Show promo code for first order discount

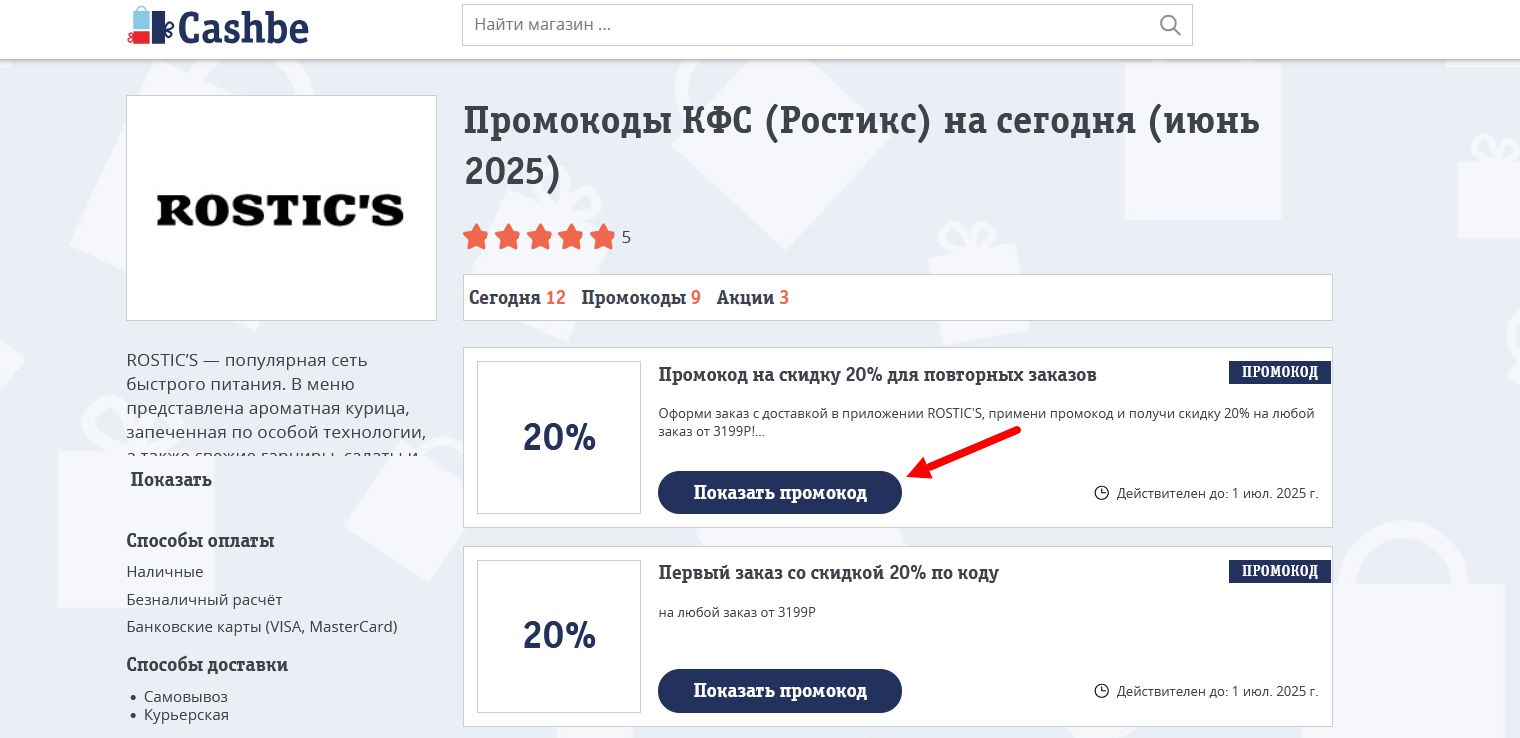pos(780,691)
